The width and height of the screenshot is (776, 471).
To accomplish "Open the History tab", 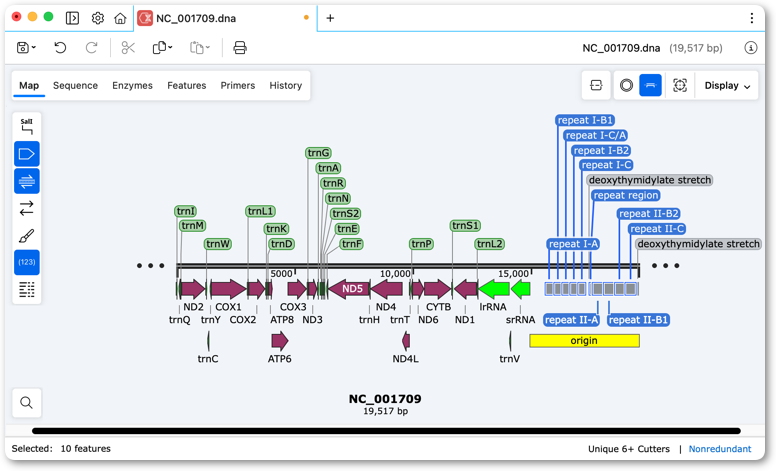I will coord(286,86).
